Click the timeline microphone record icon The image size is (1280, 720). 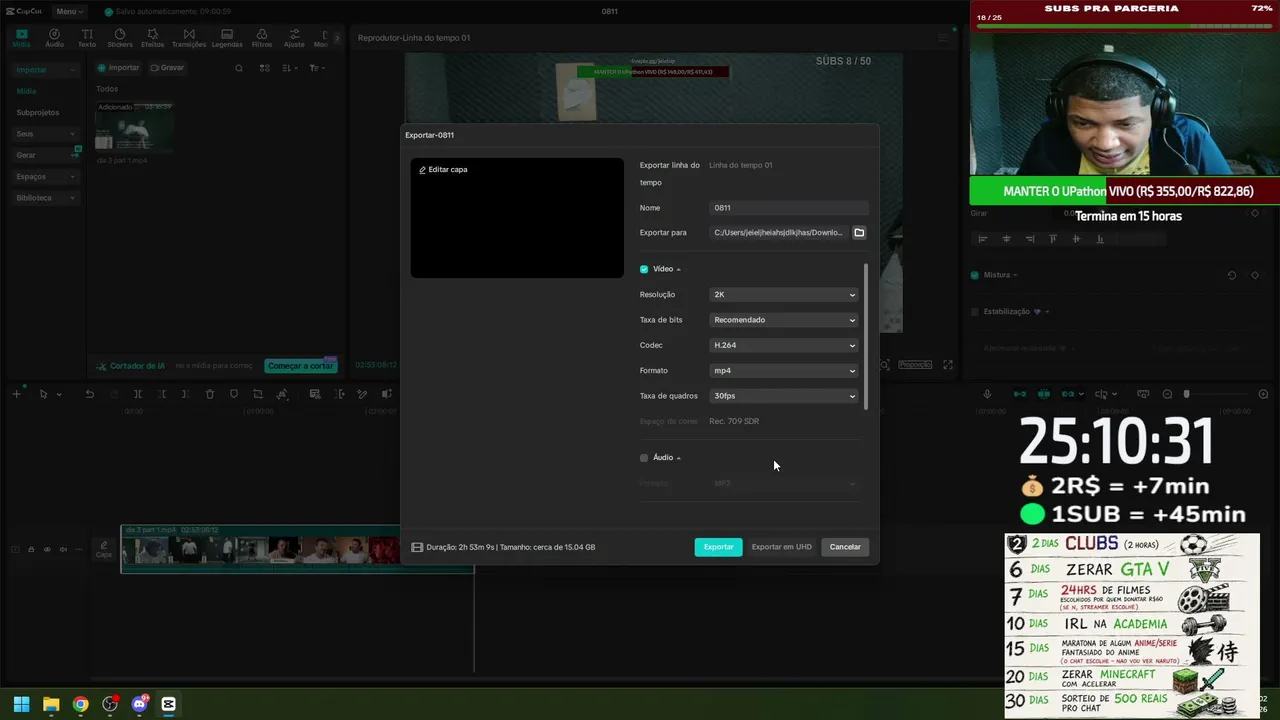[988, 394]
